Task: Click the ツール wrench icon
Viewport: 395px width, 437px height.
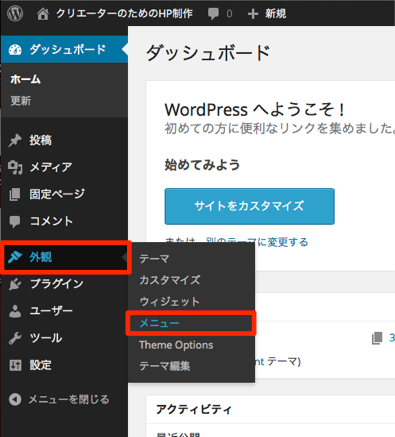Action: [15, 338]
